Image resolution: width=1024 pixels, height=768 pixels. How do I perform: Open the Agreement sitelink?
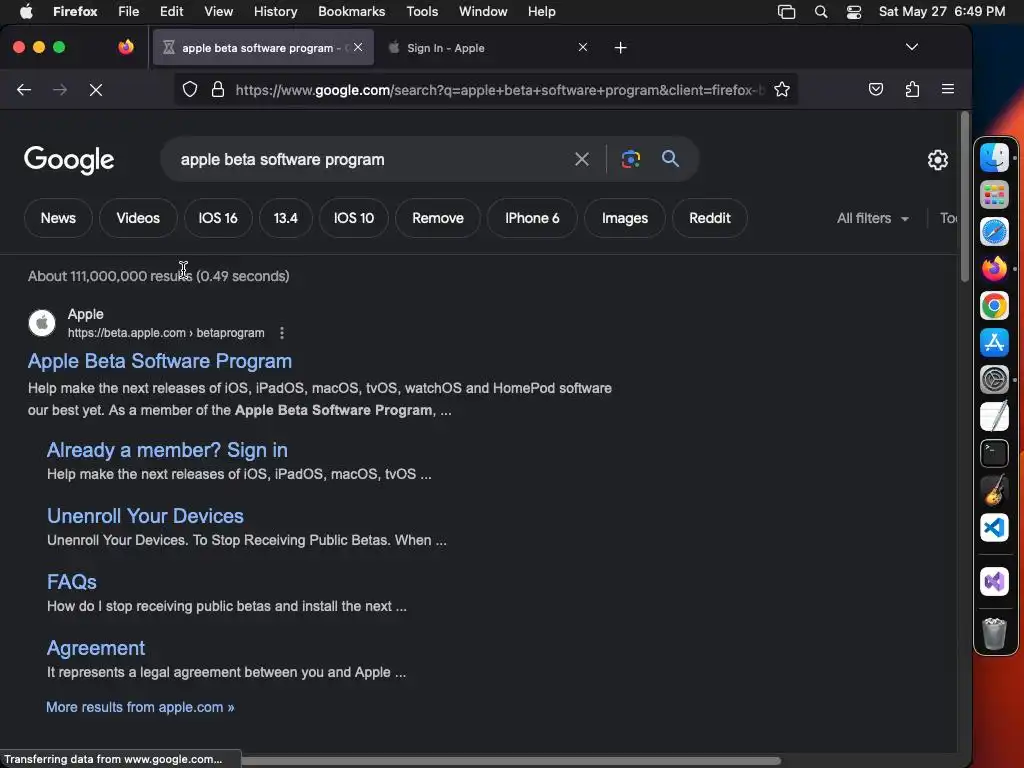coord(96,648)
